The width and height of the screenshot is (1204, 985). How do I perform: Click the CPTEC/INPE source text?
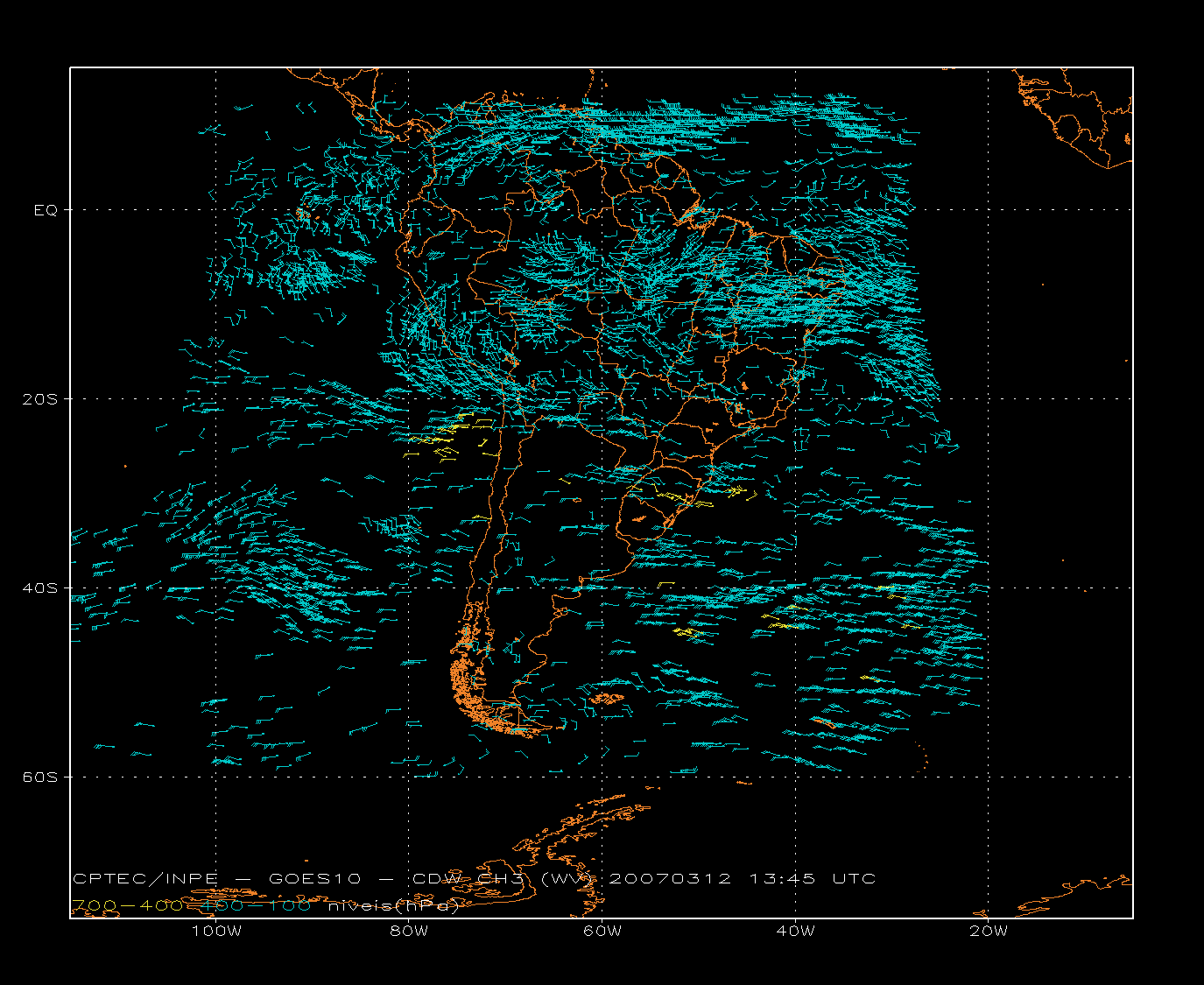coord(145,878)
